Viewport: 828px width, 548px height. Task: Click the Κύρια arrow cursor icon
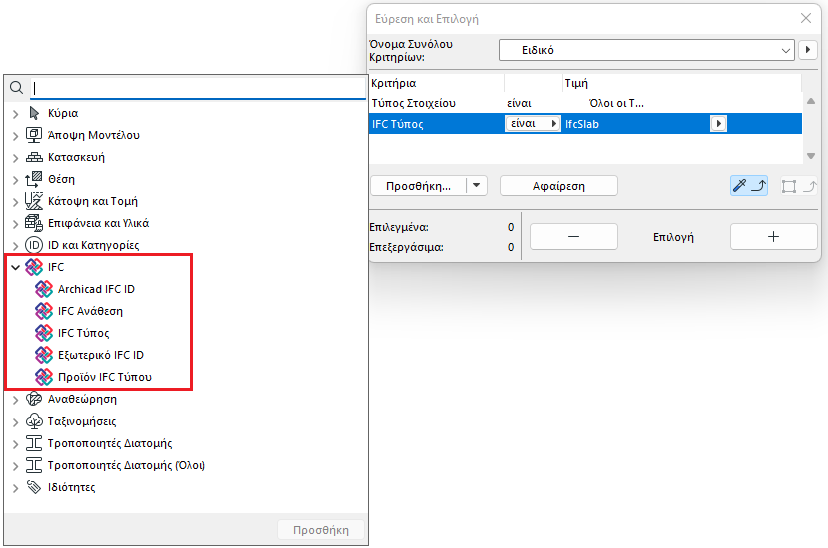pyautogui.click(x=34, y=113)
